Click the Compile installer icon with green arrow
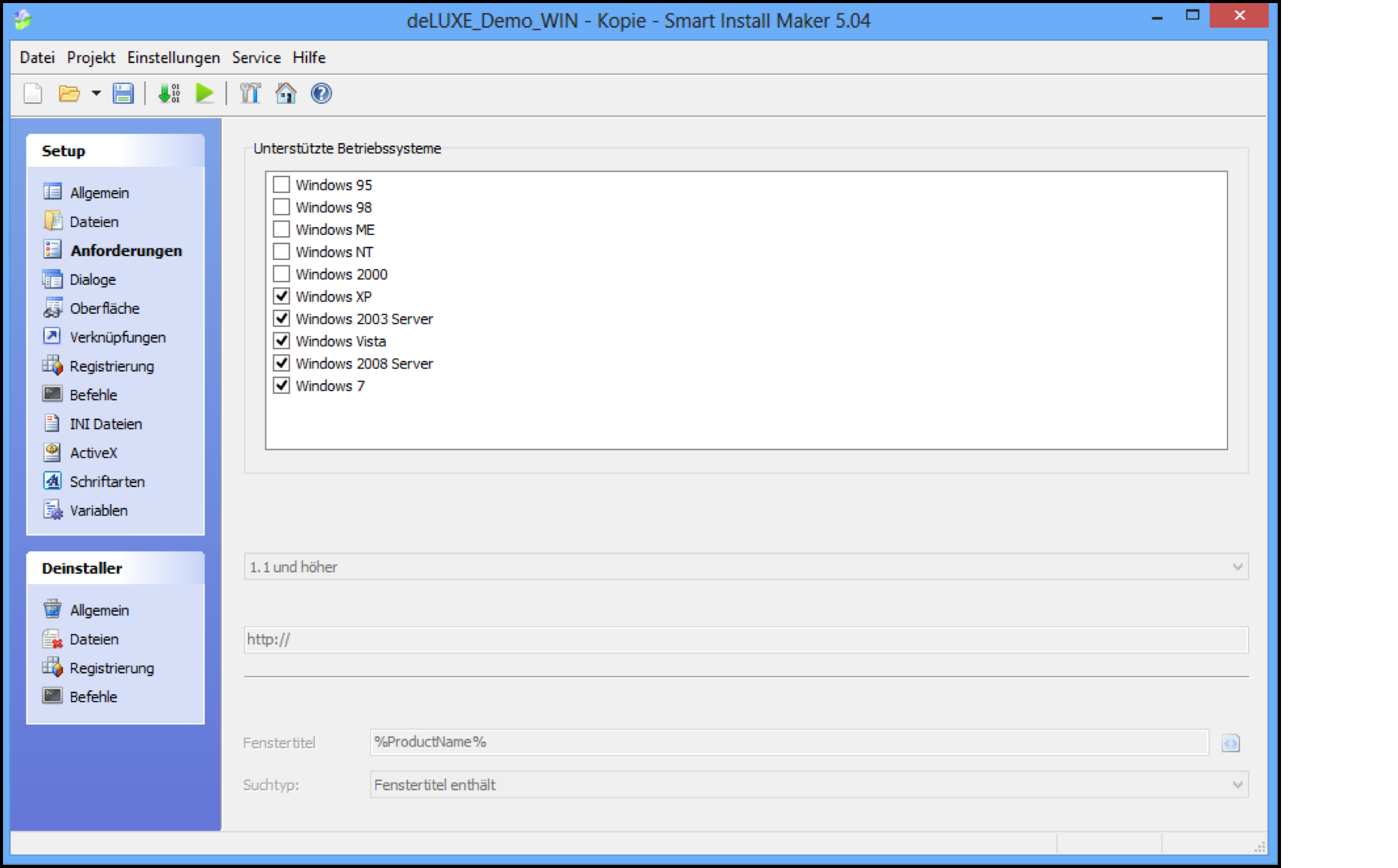Viewport: 1398px width, 868px height. 169,94
